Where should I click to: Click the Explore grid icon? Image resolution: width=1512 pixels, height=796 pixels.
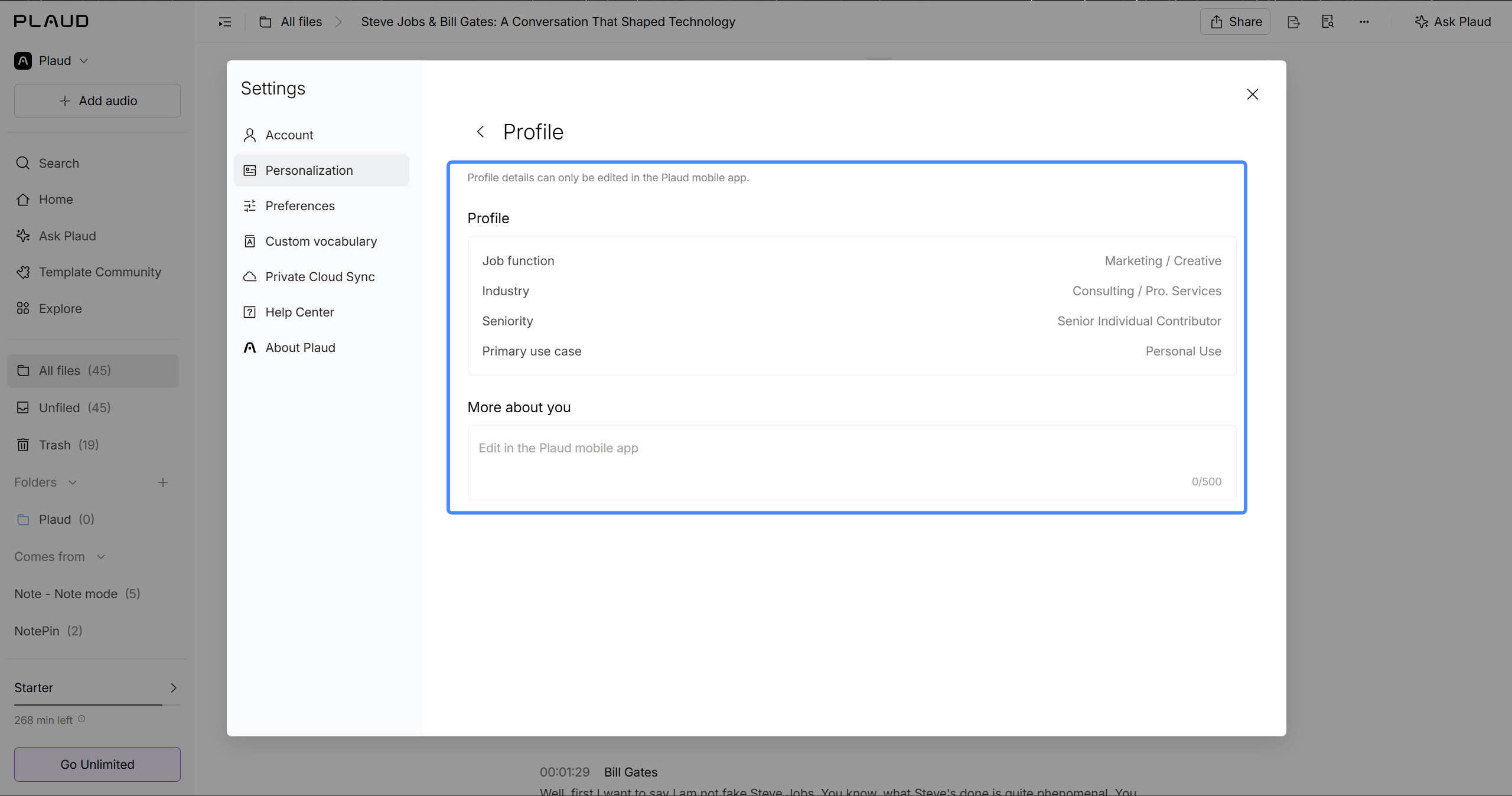click(x=23, y=308)
